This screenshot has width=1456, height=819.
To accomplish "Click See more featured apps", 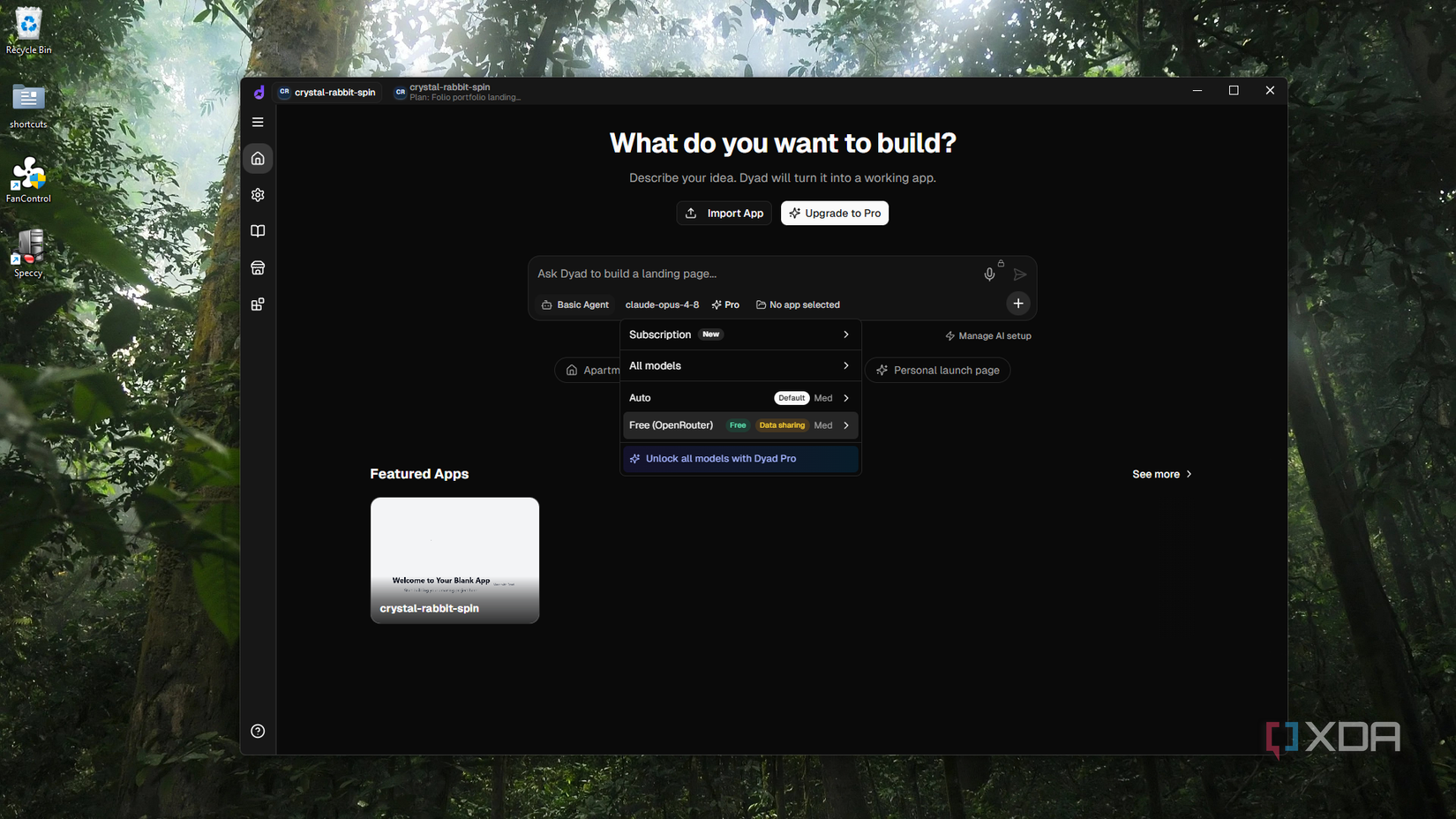I will coord(1162,474).
